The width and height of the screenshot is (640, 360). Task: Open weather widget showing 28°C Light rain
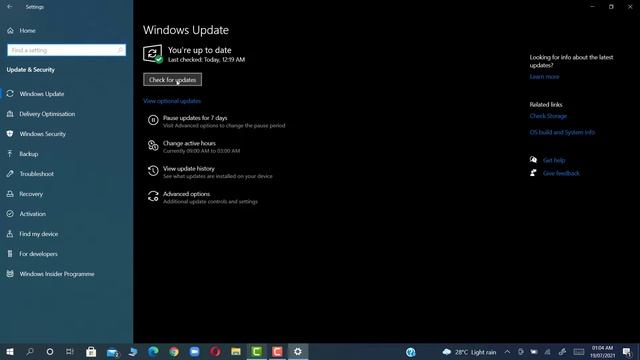coord(469,352)
